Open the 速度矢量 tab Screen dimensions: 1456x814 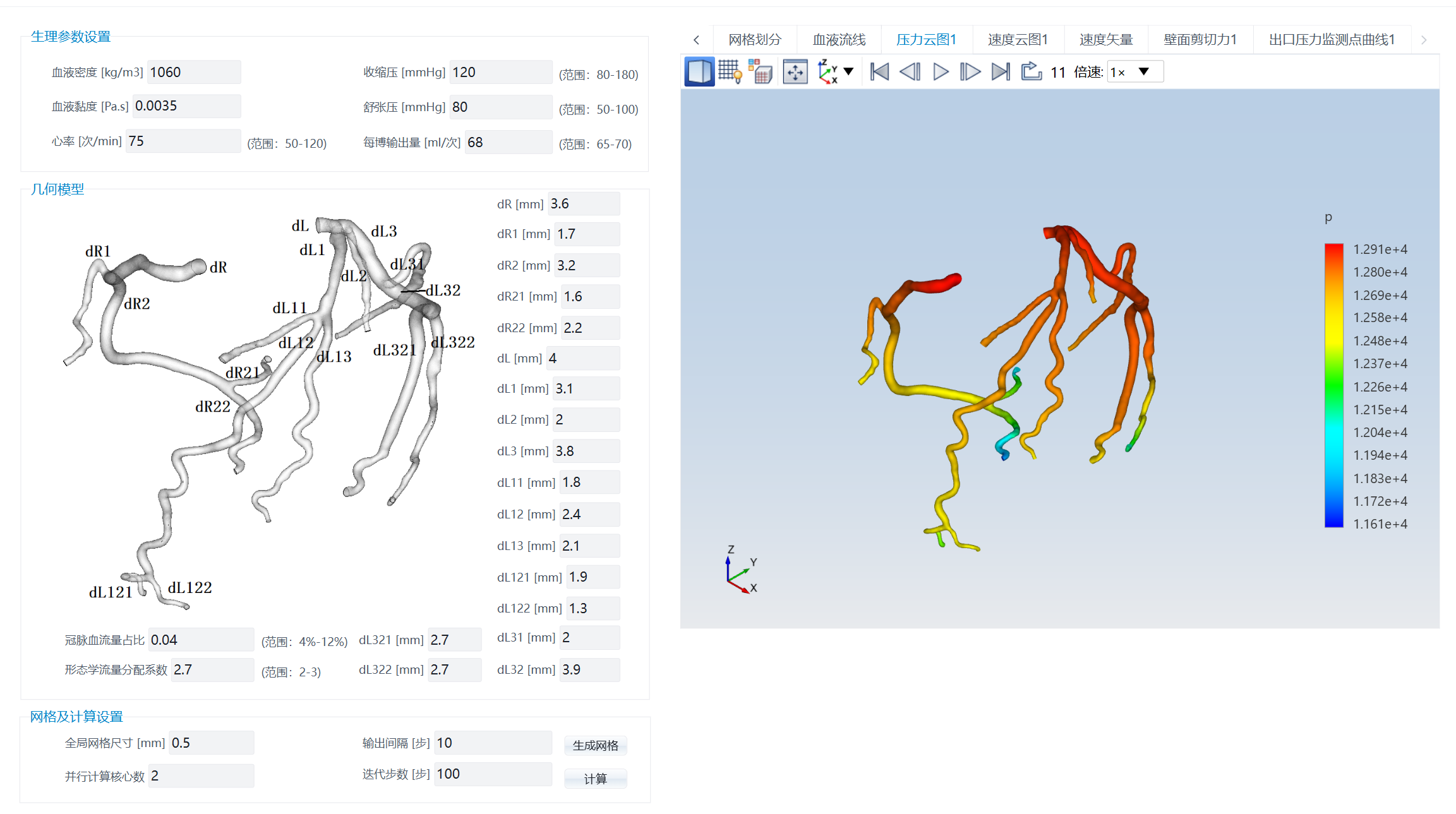(x=1105, y=40)
